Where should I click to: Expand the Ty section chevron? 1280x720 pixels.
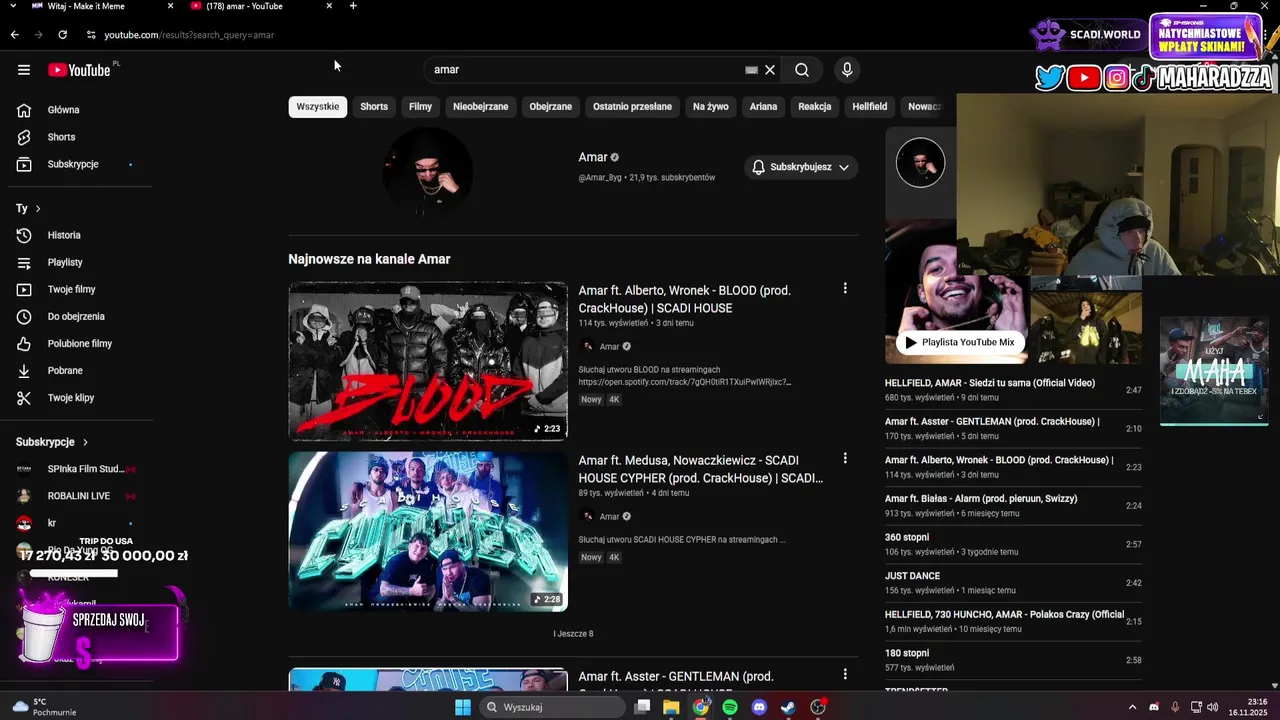tap(38, 209)
